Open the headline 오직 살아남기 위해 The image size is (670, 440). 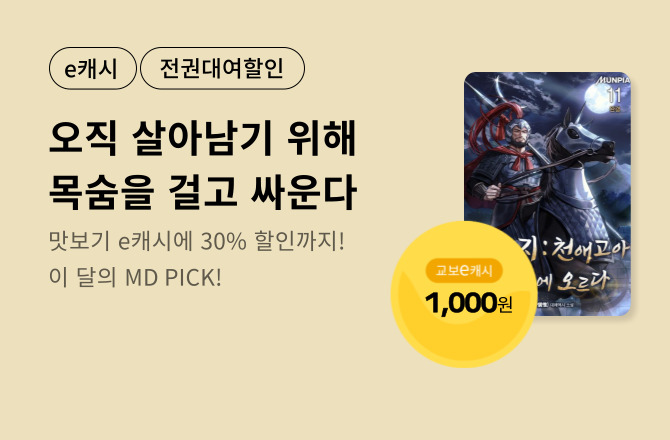[203, 139]
